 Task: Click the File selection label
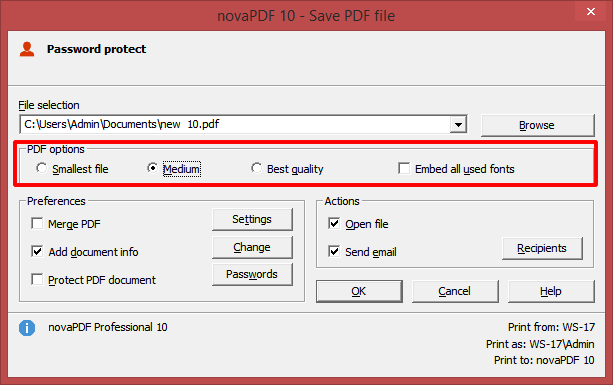[49, 105]
